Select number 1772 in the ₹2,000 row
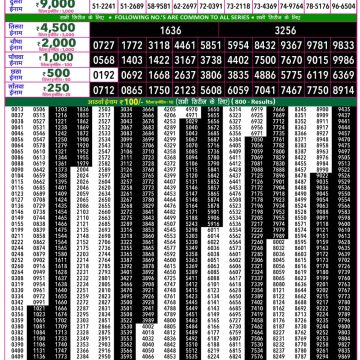This screenshot has width=360, height=360. click(x=132, y=45)
